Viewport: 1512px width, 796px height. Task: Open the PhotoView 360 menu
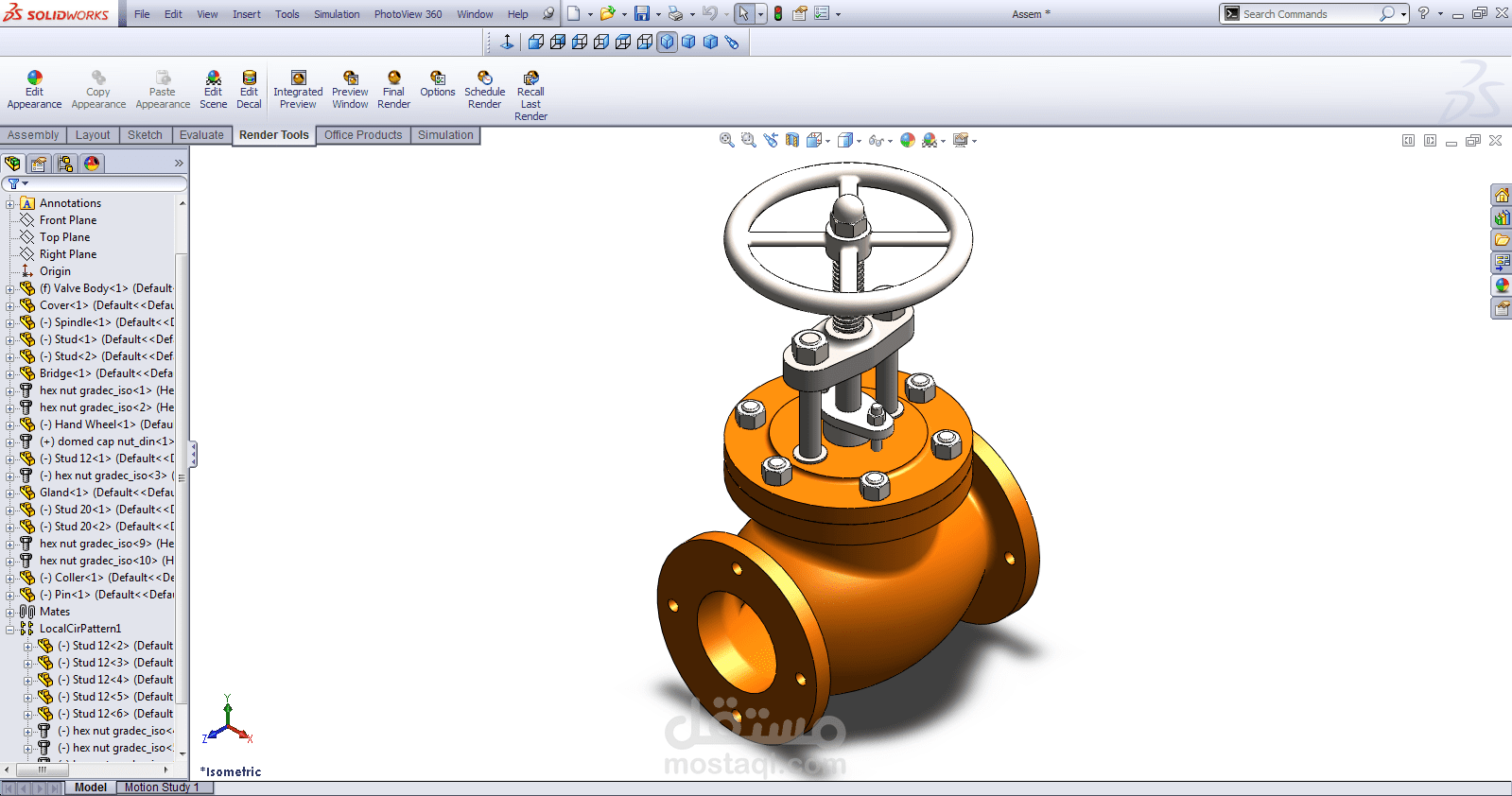[x=408, y=14]
